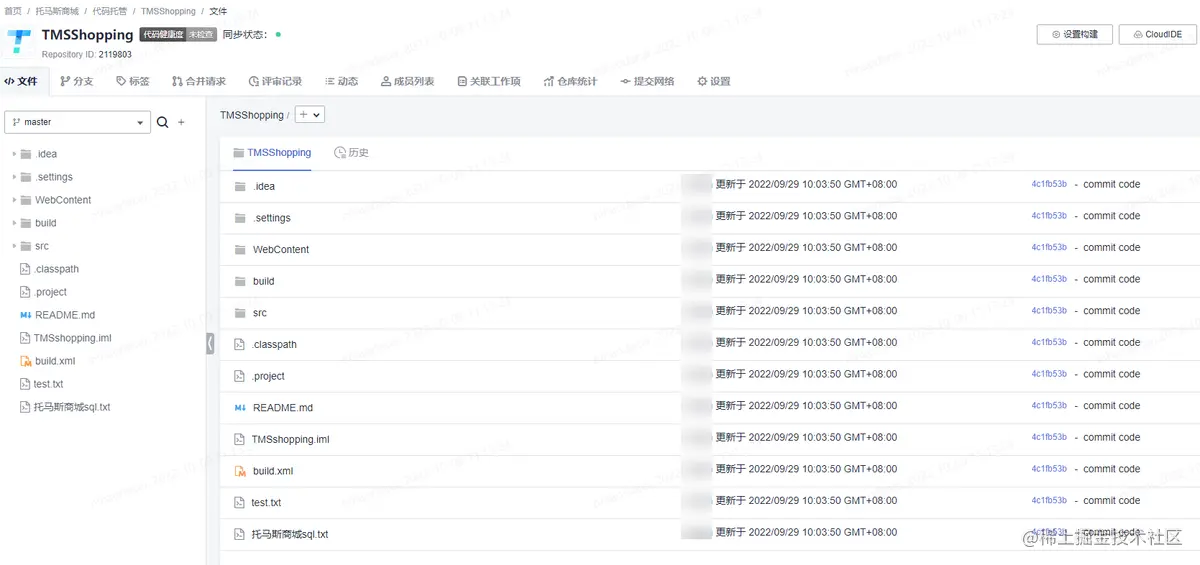Viewport: 1200px width, 565px height.
Task: Open the WebContent folder name in table
Action: pyautogui.click(x=281, y=250)
